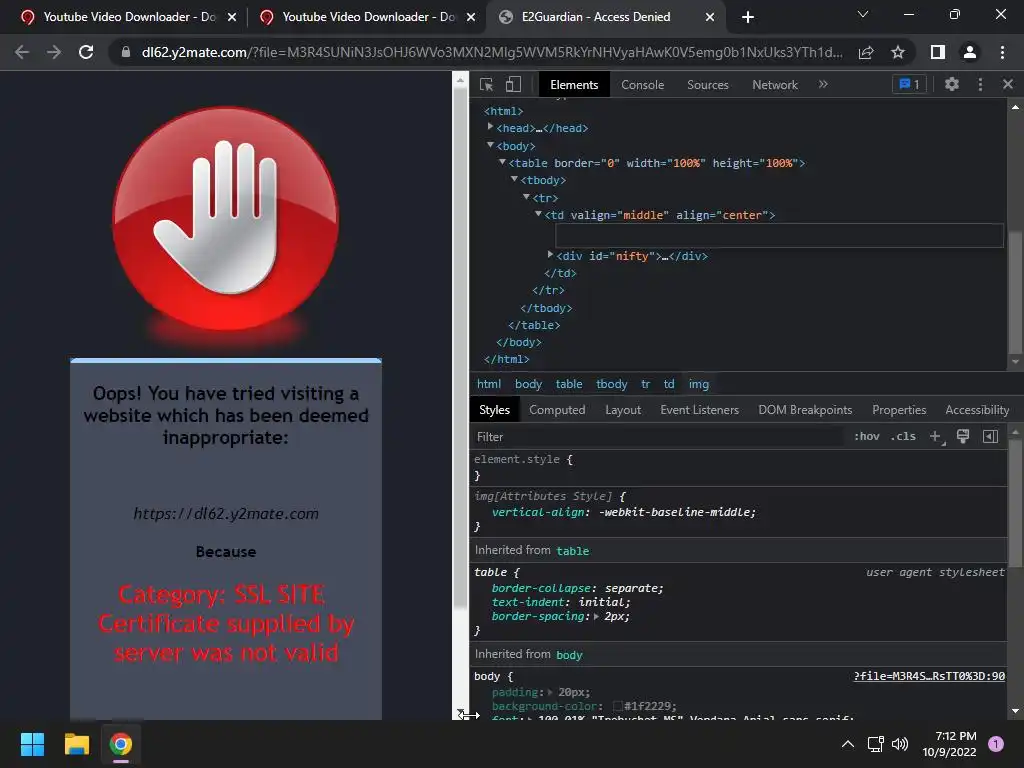The width and height of the screenshot is (1024, 768).
Task: Select table in the breadcrumb bar
Action: point(569,384)
